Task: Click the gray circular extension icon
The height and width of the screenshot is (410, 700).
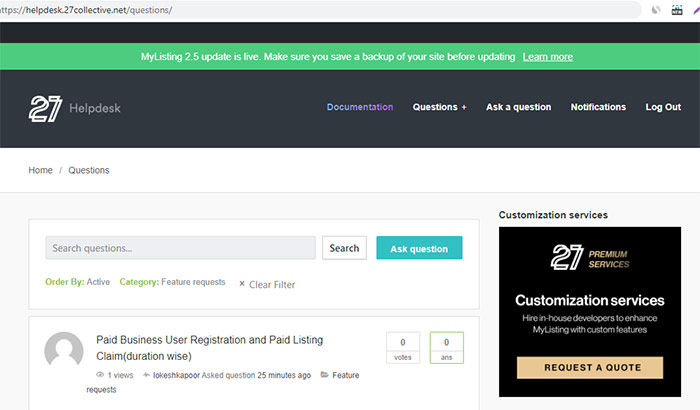Action: [x=655, y=10]
